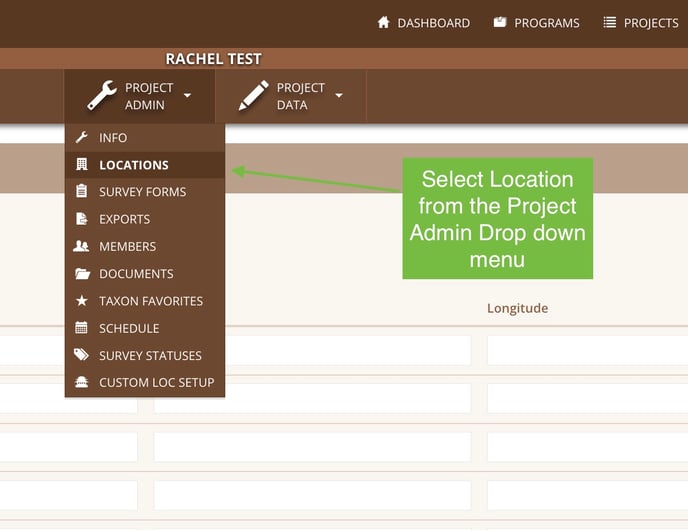Click the Taxon Favorites star icon
The image size is (688, 530).
click(x=82, y=301)
